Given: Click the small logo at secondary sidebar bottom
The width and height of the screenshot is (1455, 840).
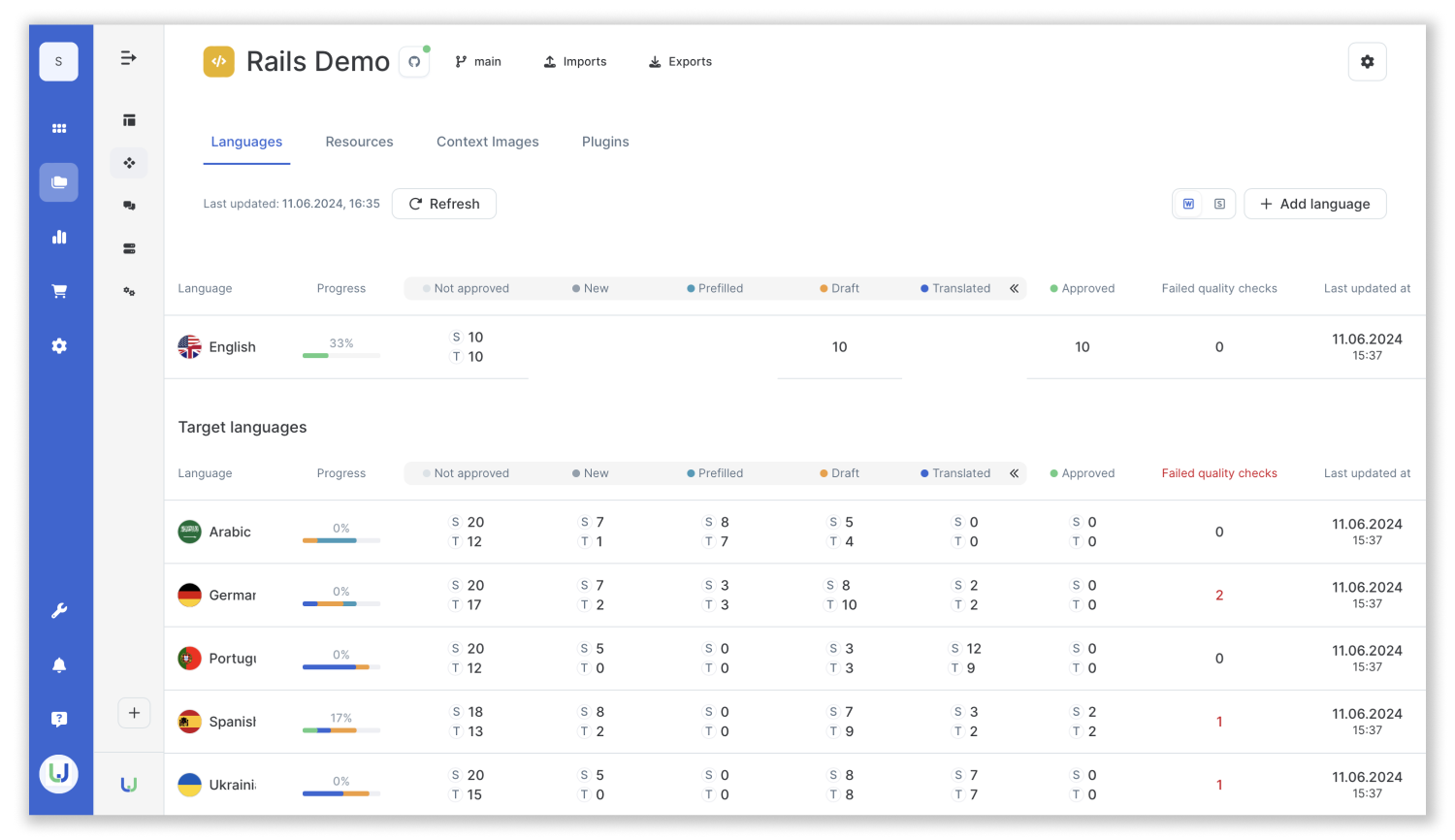Looking at the screenshot, I should coord(129,785).
